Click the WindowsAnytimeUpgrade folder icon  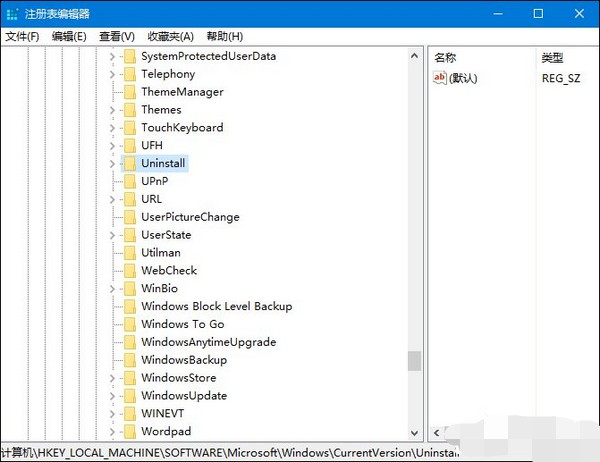(x=130, y=342)
